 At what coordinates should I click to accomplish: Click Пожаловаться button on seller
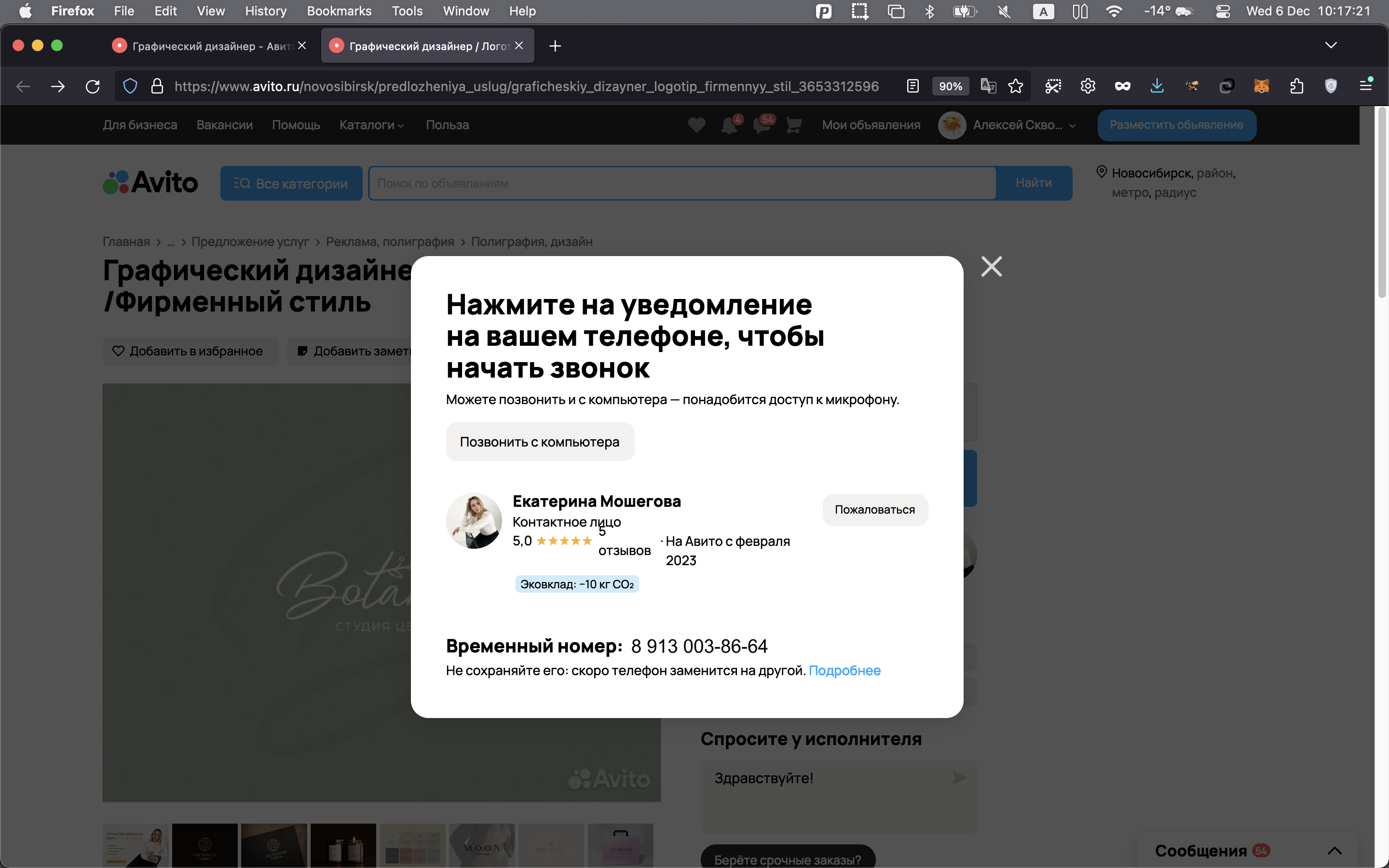874,510
